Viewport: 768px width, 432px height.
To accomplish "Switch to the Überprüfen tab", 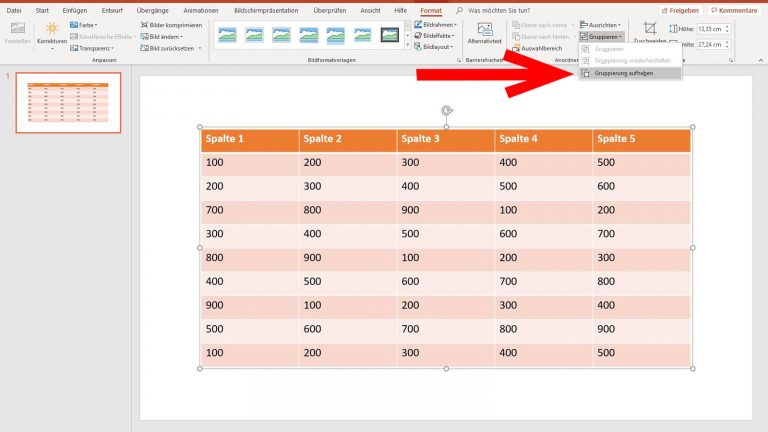I will (330, 10).
